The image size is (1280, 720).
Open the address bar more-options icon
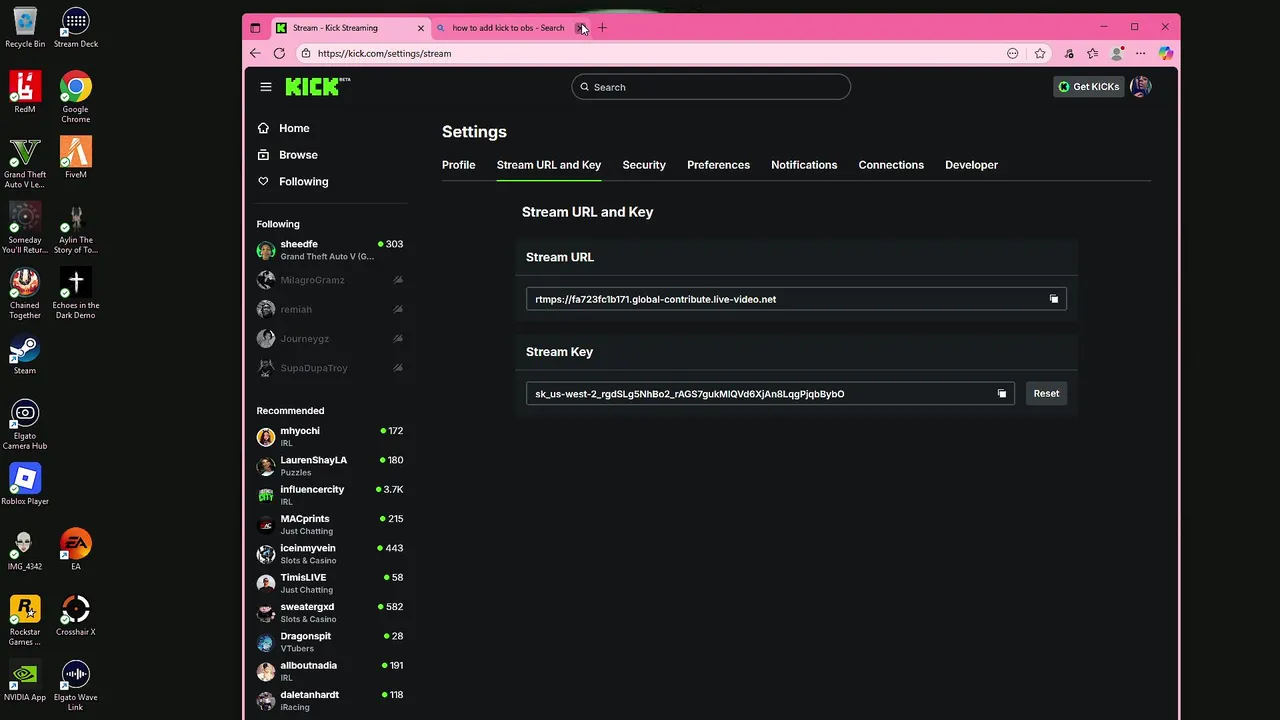(x=1013, y=54)
